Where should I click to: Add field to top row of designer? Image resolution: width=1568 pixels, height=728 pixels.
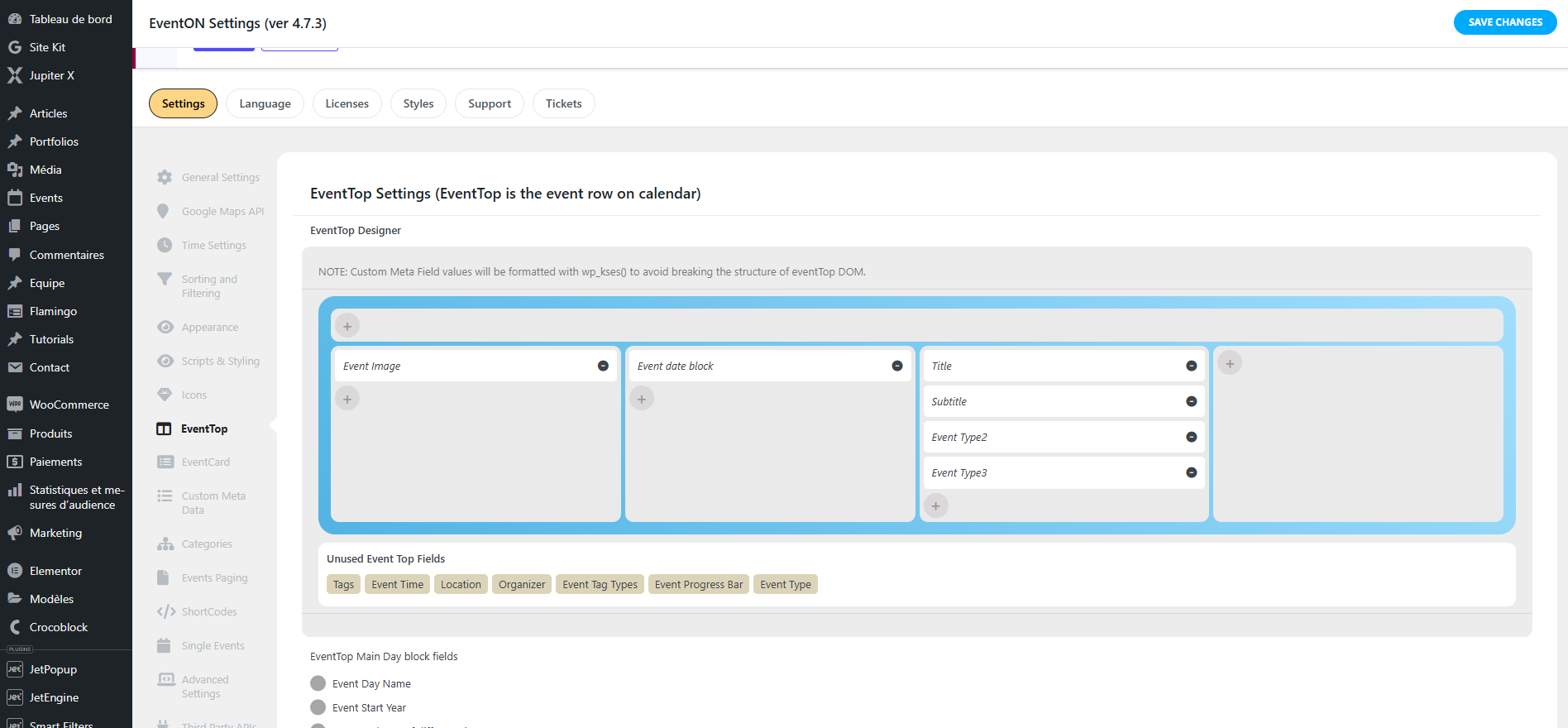coord(347,326)
